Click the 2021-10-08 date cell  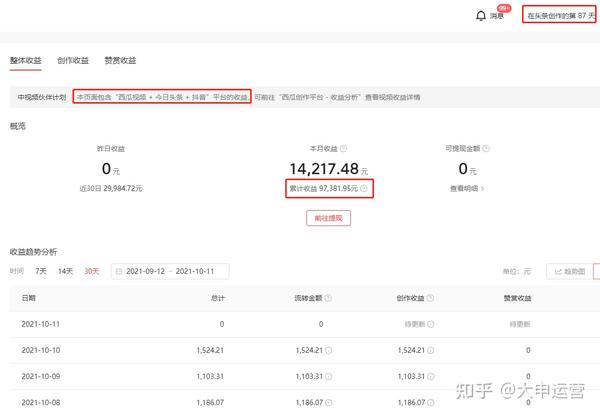(x=41, y=402)
